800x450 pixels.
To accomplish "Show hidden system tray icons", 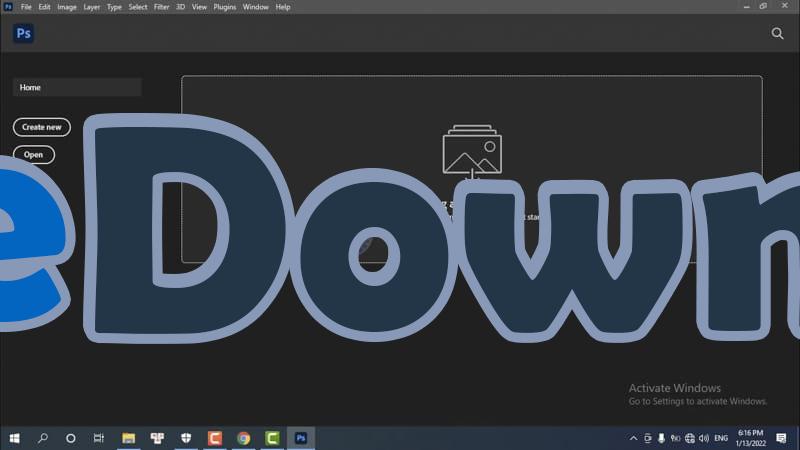I will 634,438.
